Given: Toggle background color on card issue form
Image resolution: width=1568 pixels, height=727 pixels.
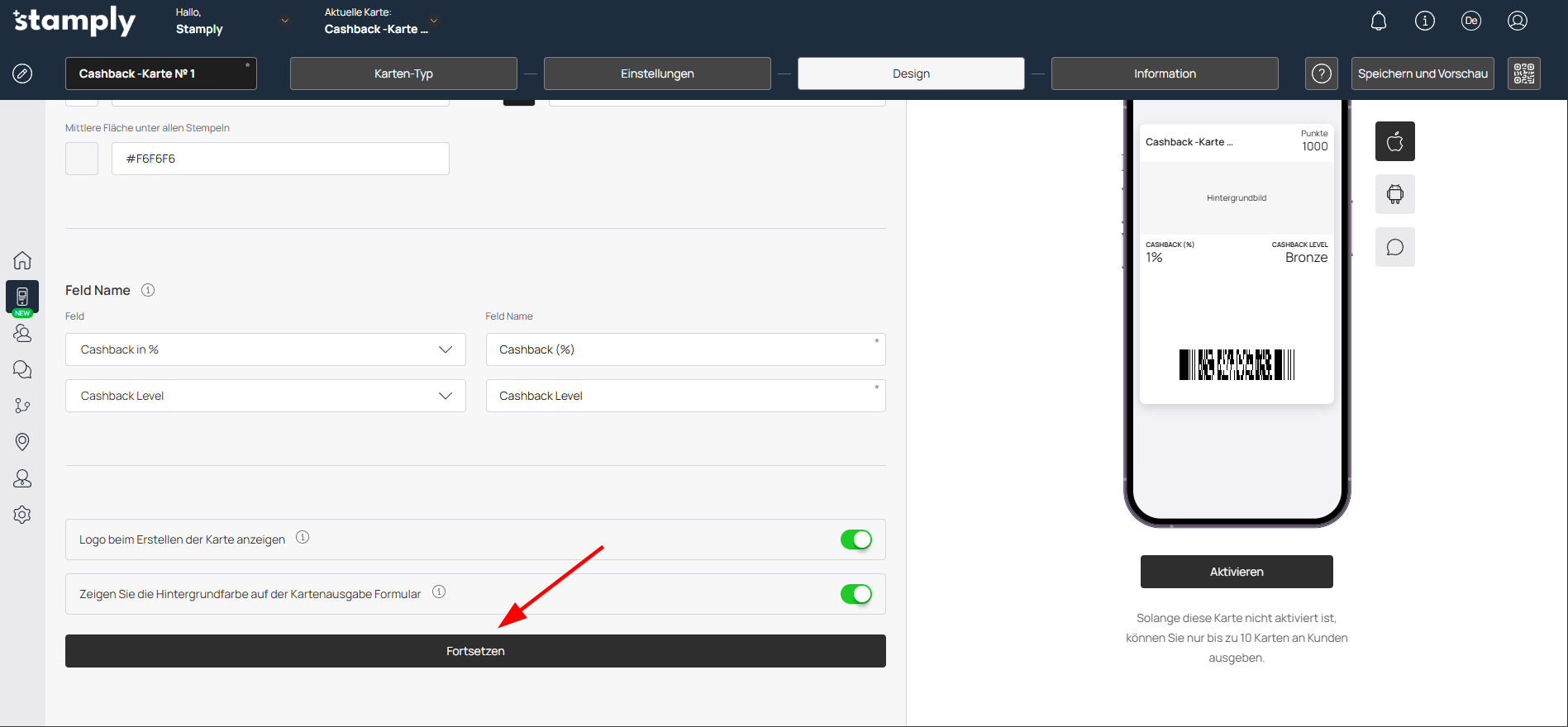Looking at the screenshot, I should [855, 594].
